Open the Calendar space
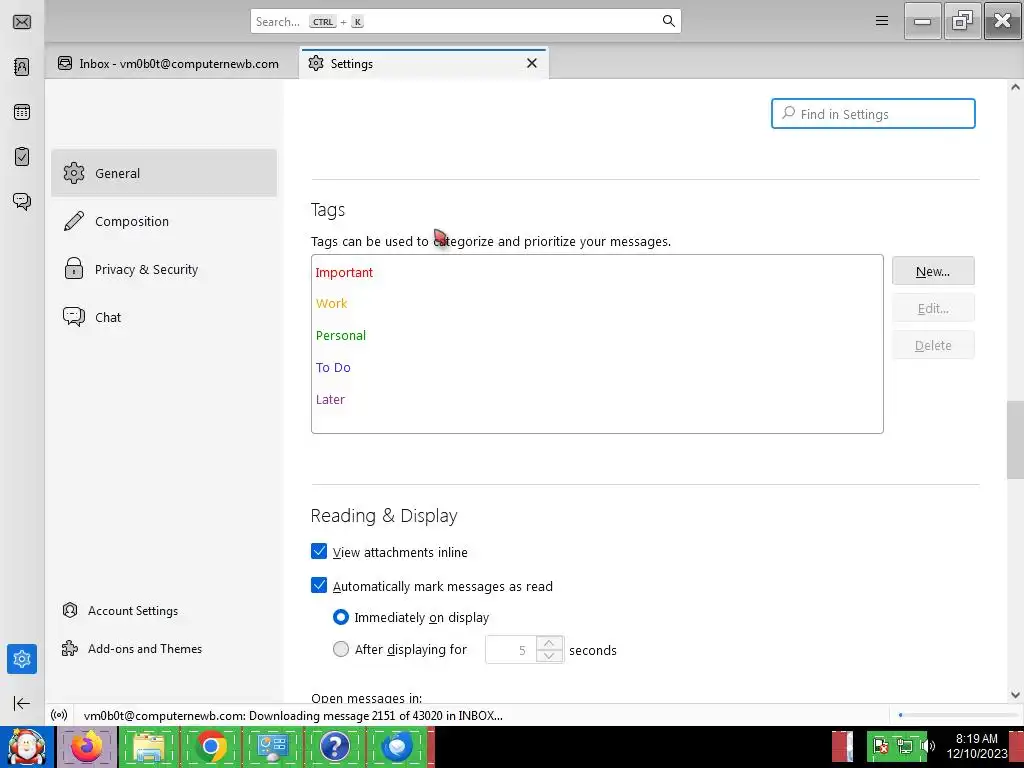 point(22,112)
